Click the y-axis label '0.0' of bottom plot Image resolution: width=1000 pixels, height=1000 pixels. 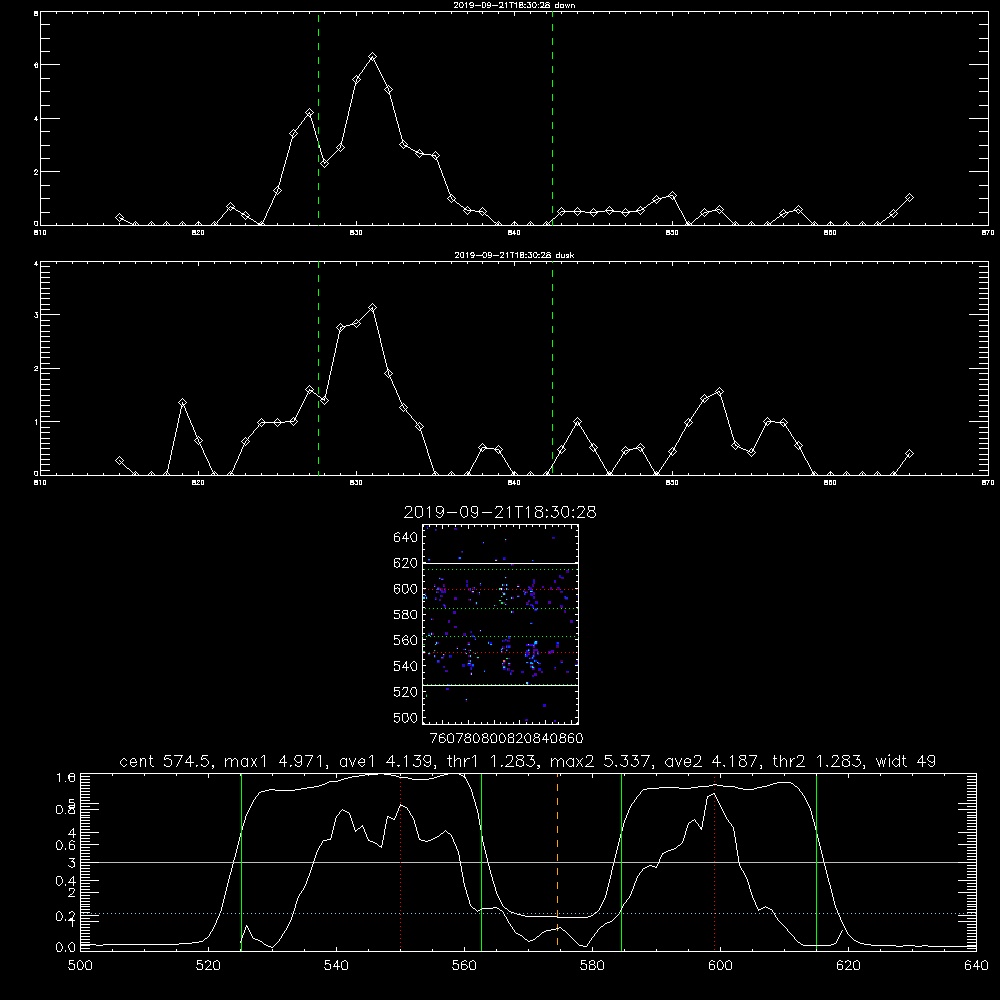[66, 948]
